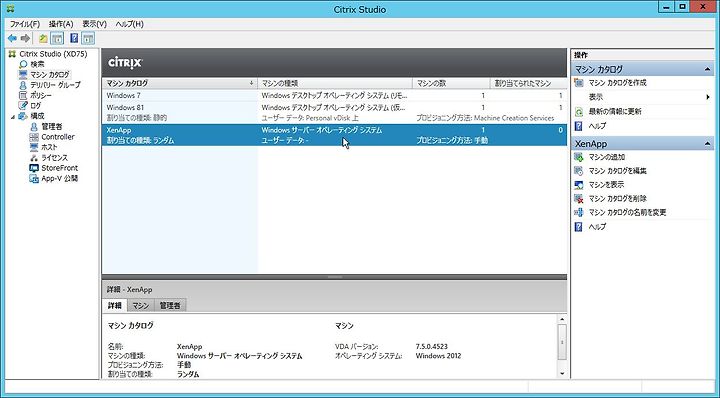Click scroll down arrow in details pane

[562, 374]
